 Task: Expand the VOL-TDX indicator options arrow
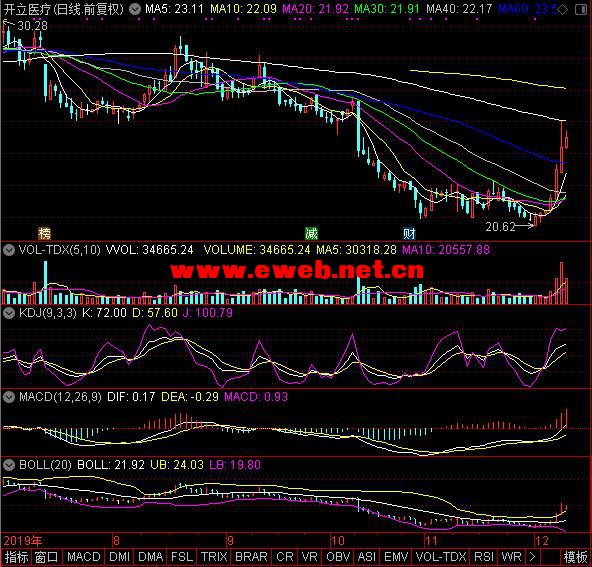[x=8, y=250]
